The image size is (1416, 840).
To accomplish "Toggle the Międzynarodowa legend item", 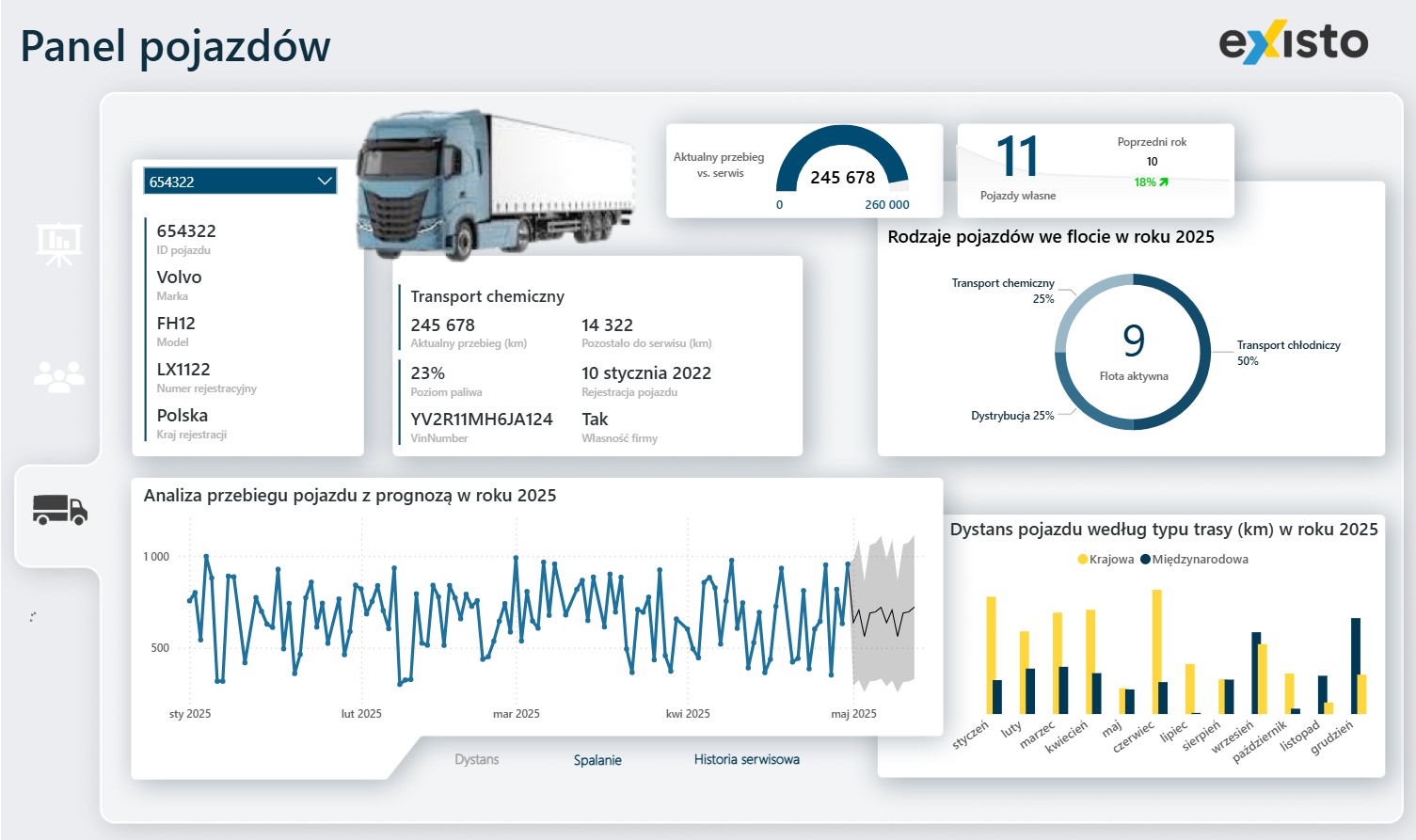I will 1194,560.
